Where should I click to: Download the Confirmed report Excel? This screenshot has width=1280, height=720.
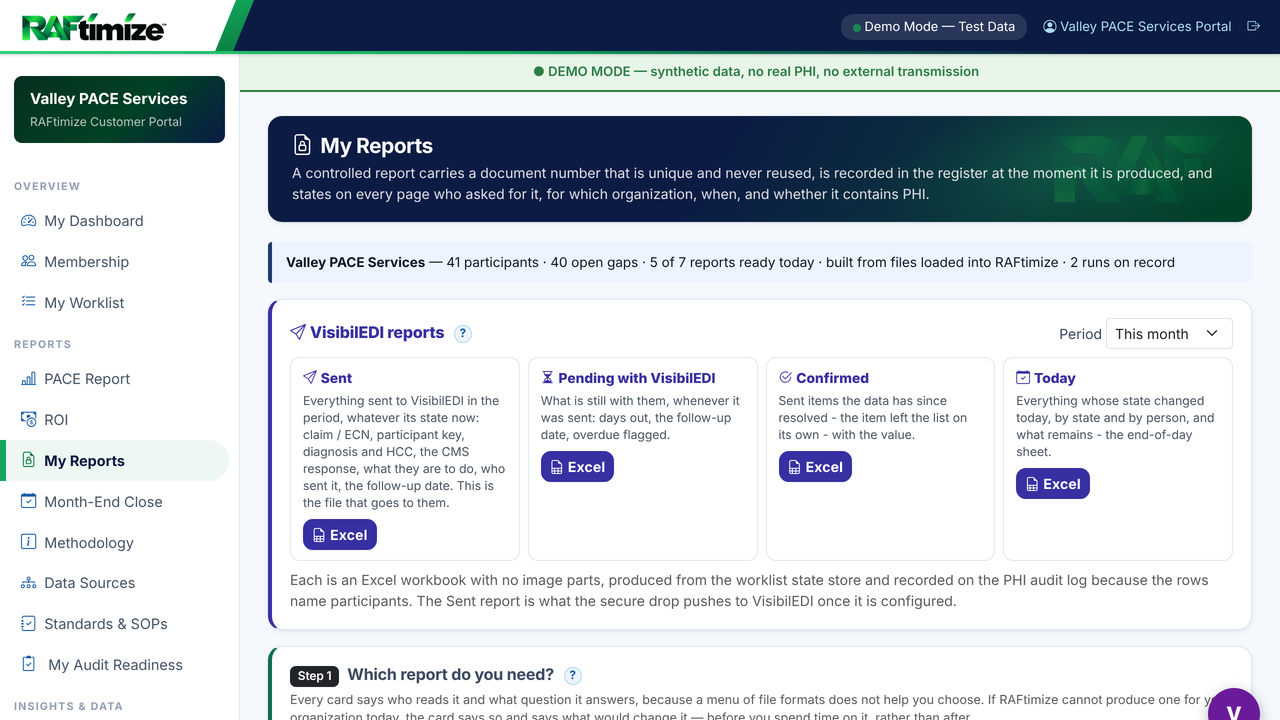tap(815, 467)
